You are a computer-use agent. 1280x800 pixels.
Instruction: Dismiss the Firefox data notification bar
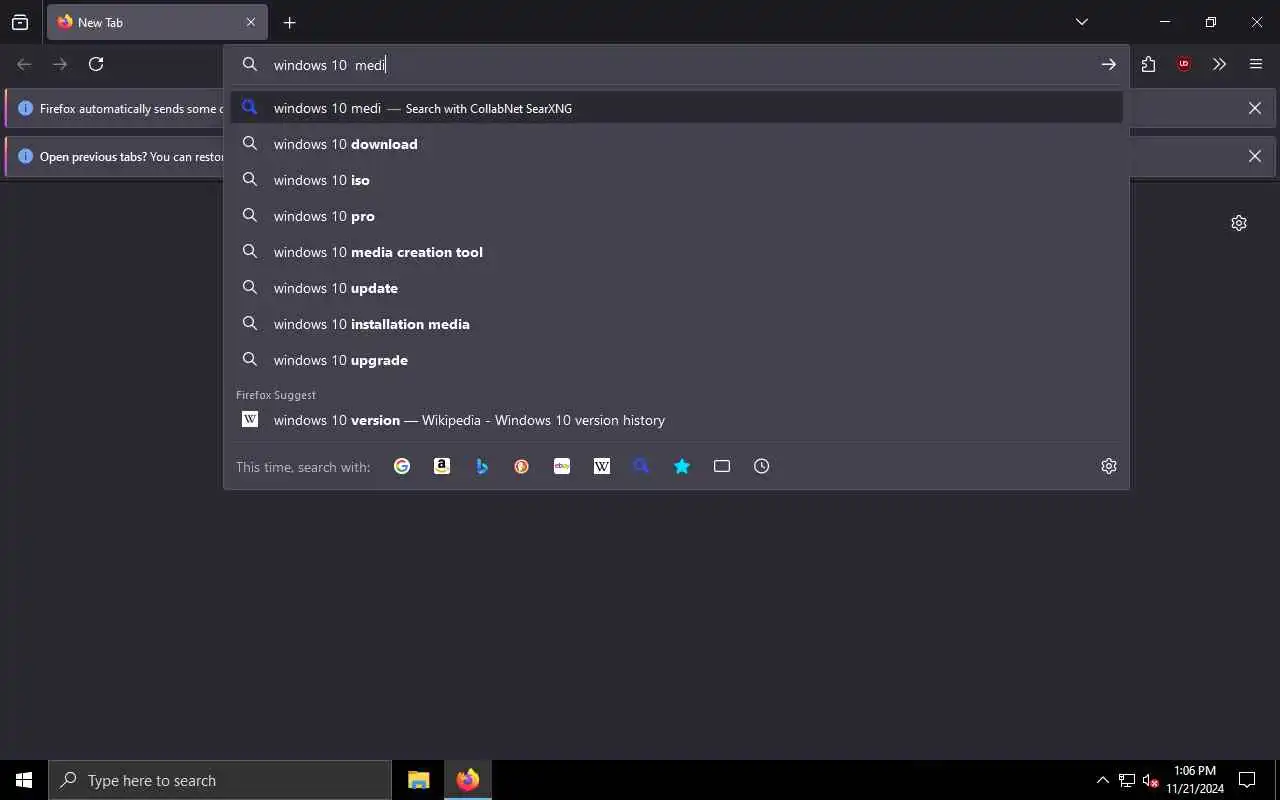click(x=1255, y=108)
